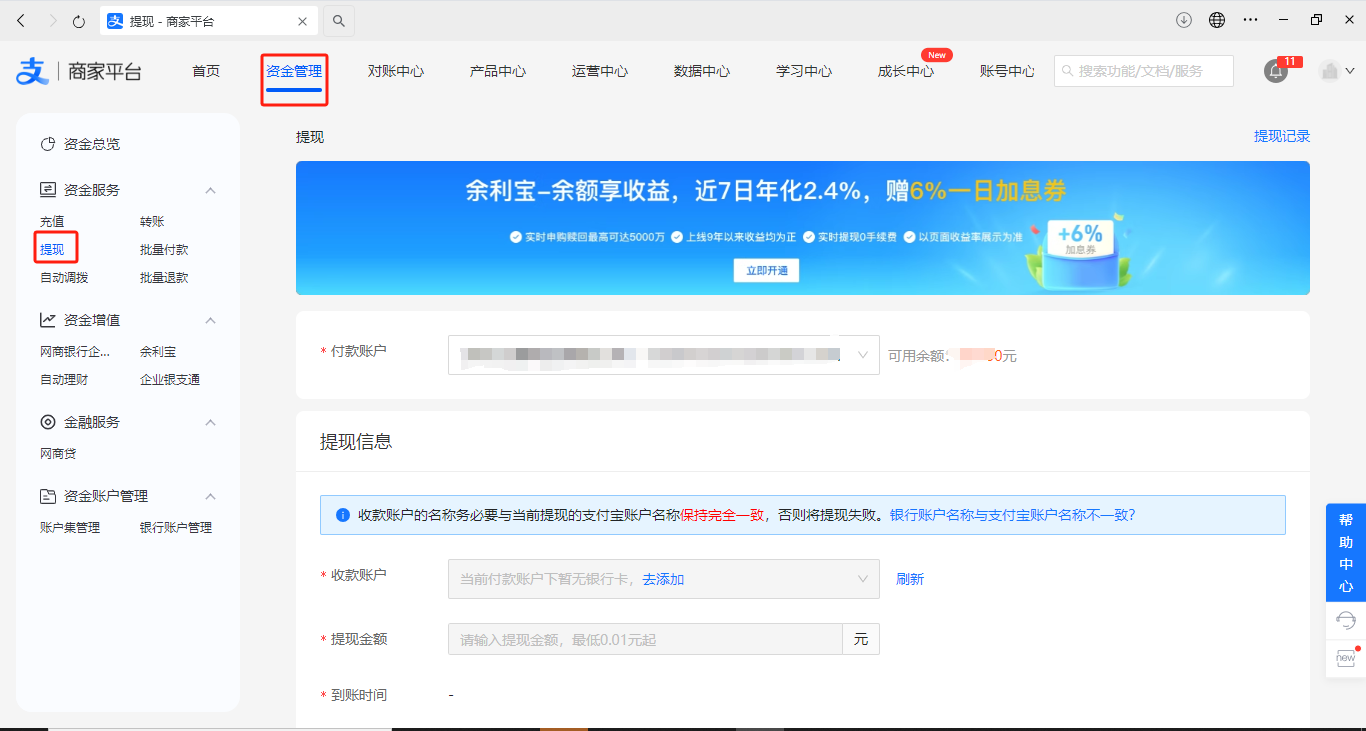
Task: Click the browser forward arrow
Action: pos(51,20)
